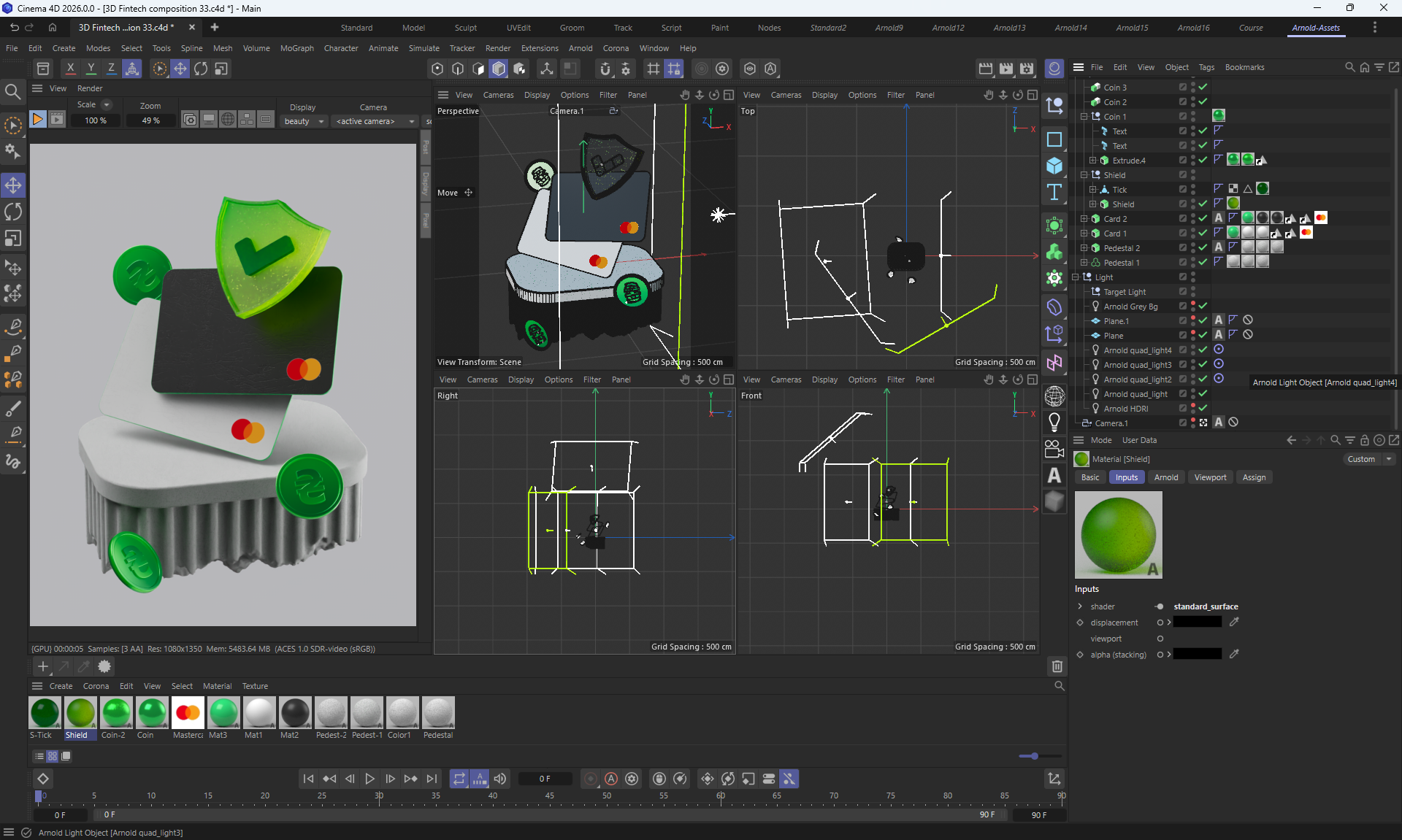Open the active camera dropdown

(375, 121)
